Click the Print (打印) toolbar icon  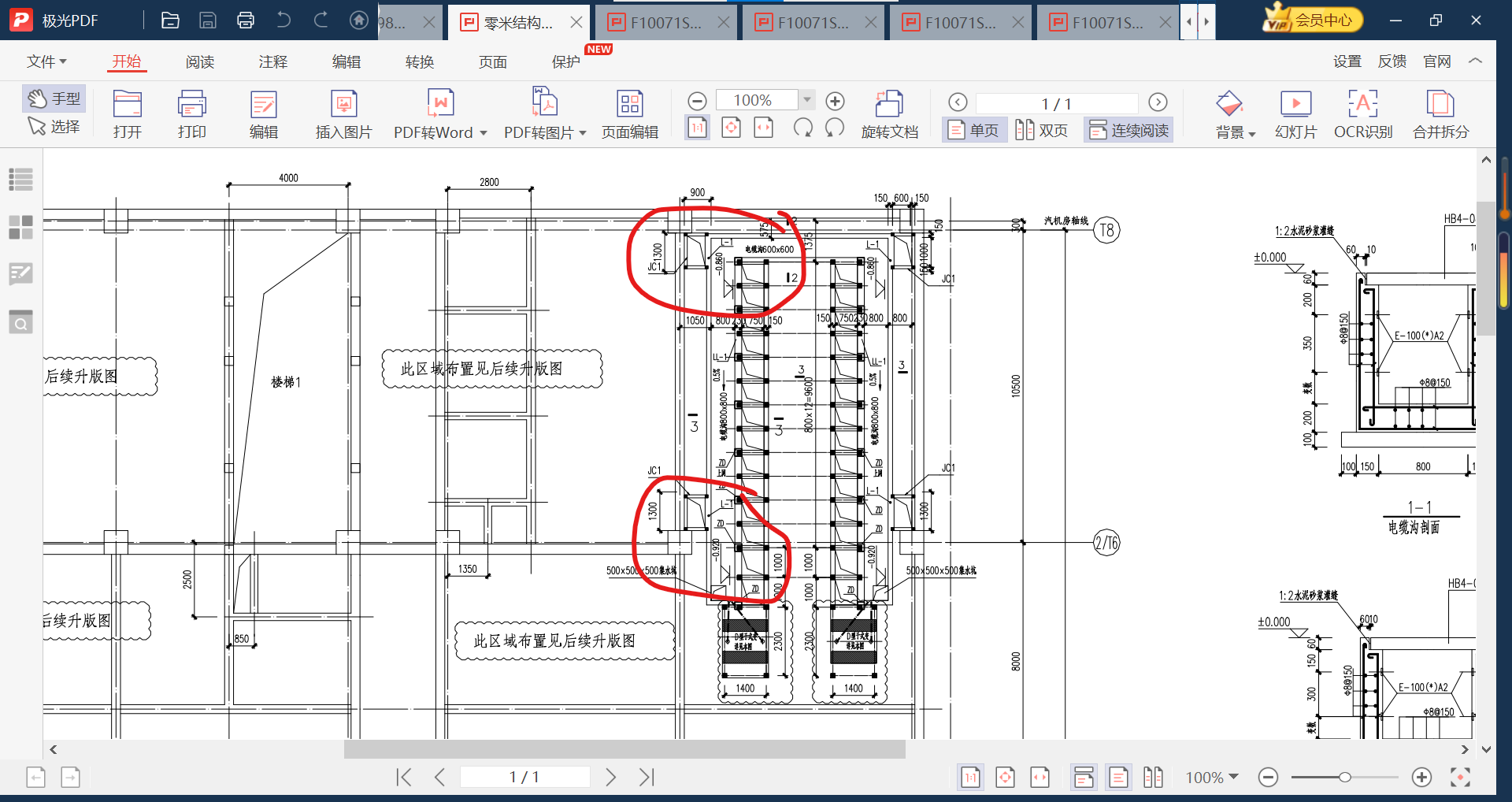(191, 114)
